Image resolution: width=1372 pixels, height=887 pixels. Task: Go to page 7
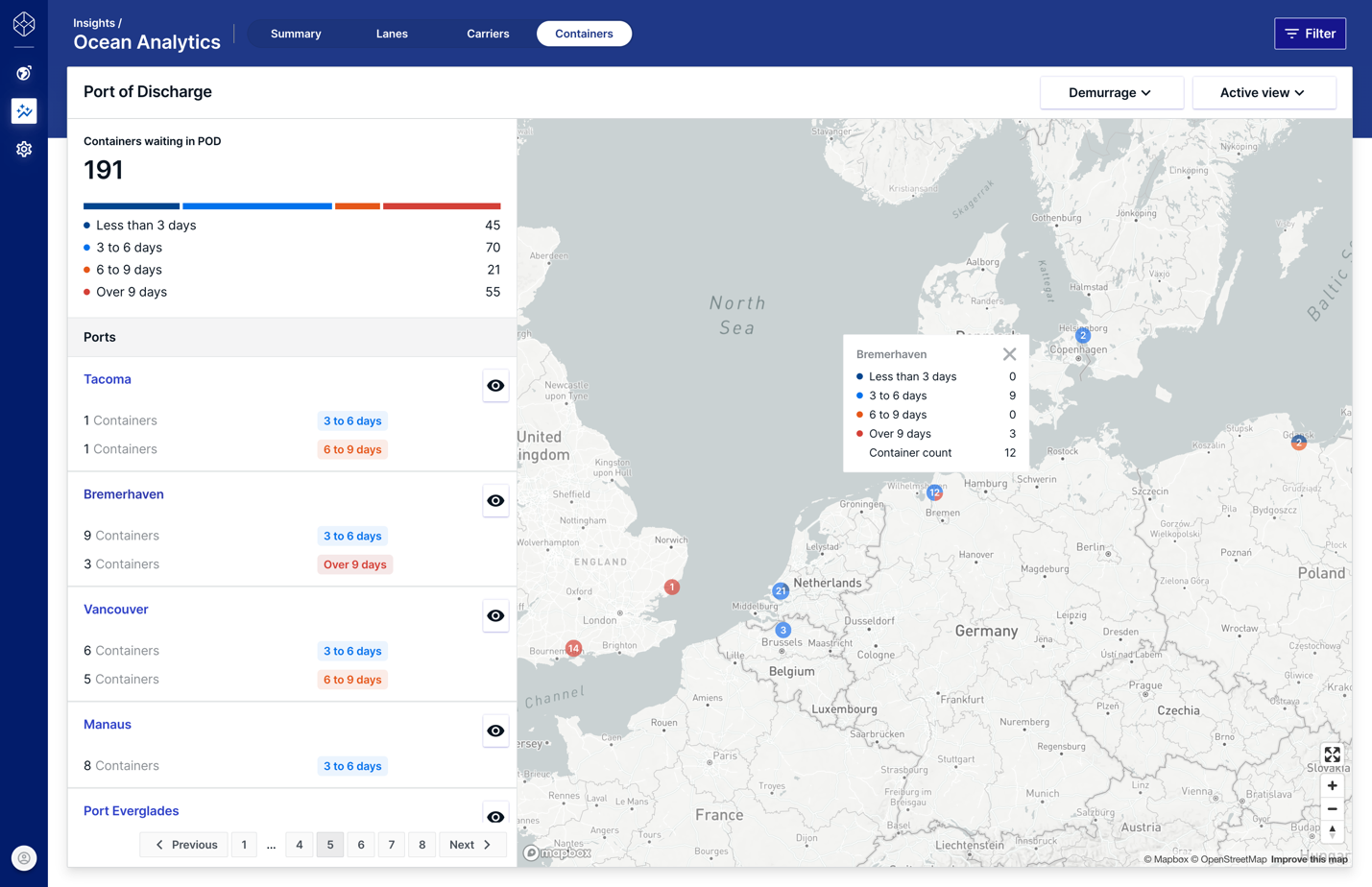tap(392, 845)
